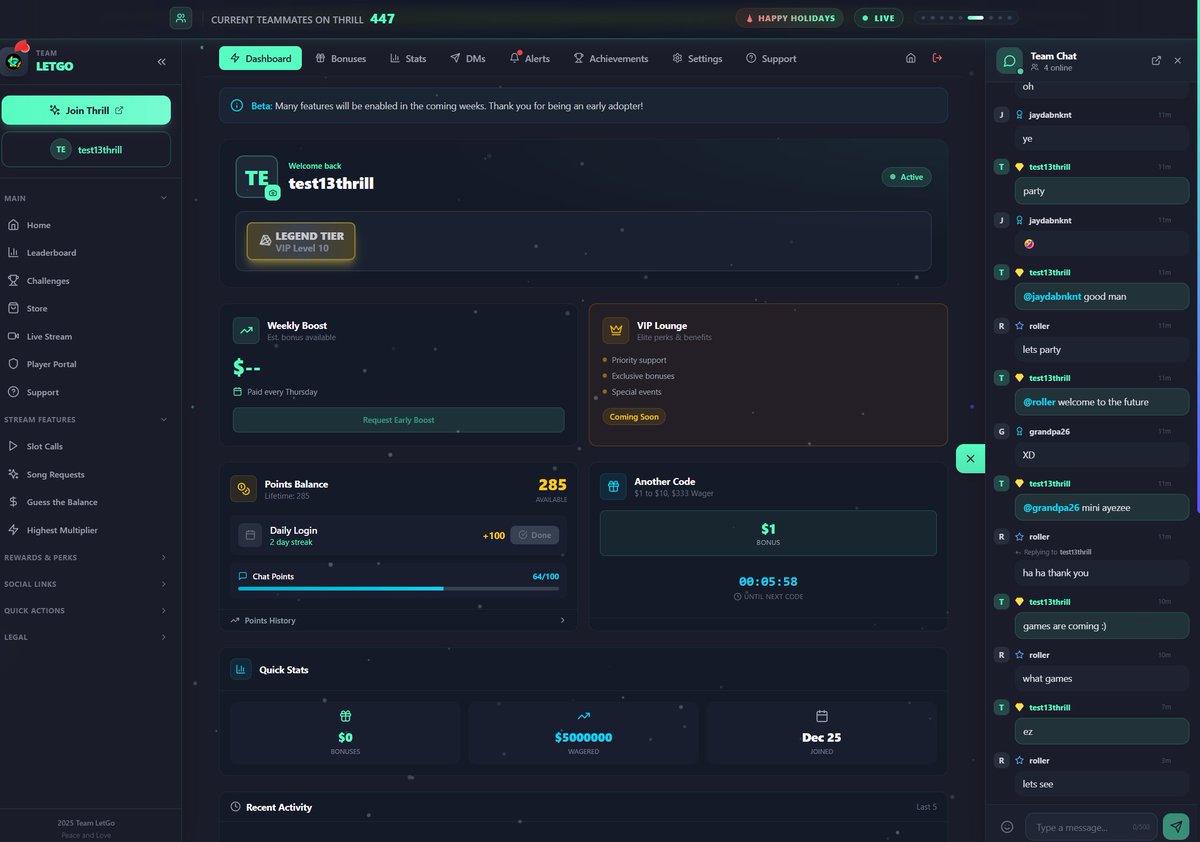Click Daily Login calendar icon
Image resolution: width=1200 pixels, height=842 pixels.
[250, 535]
